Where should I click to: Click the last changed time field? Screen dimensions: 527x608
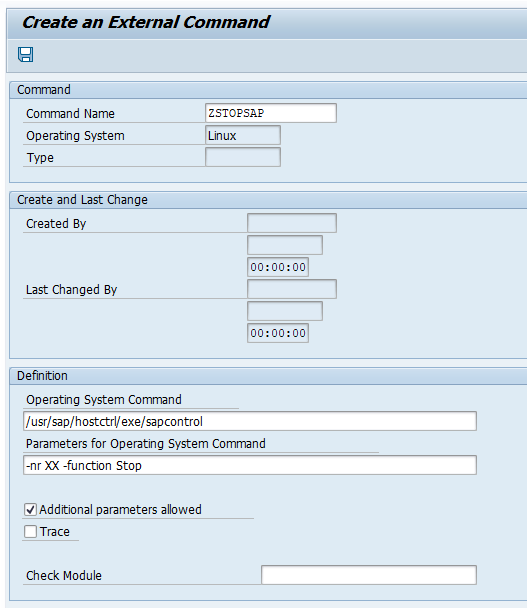pos(278,333)
